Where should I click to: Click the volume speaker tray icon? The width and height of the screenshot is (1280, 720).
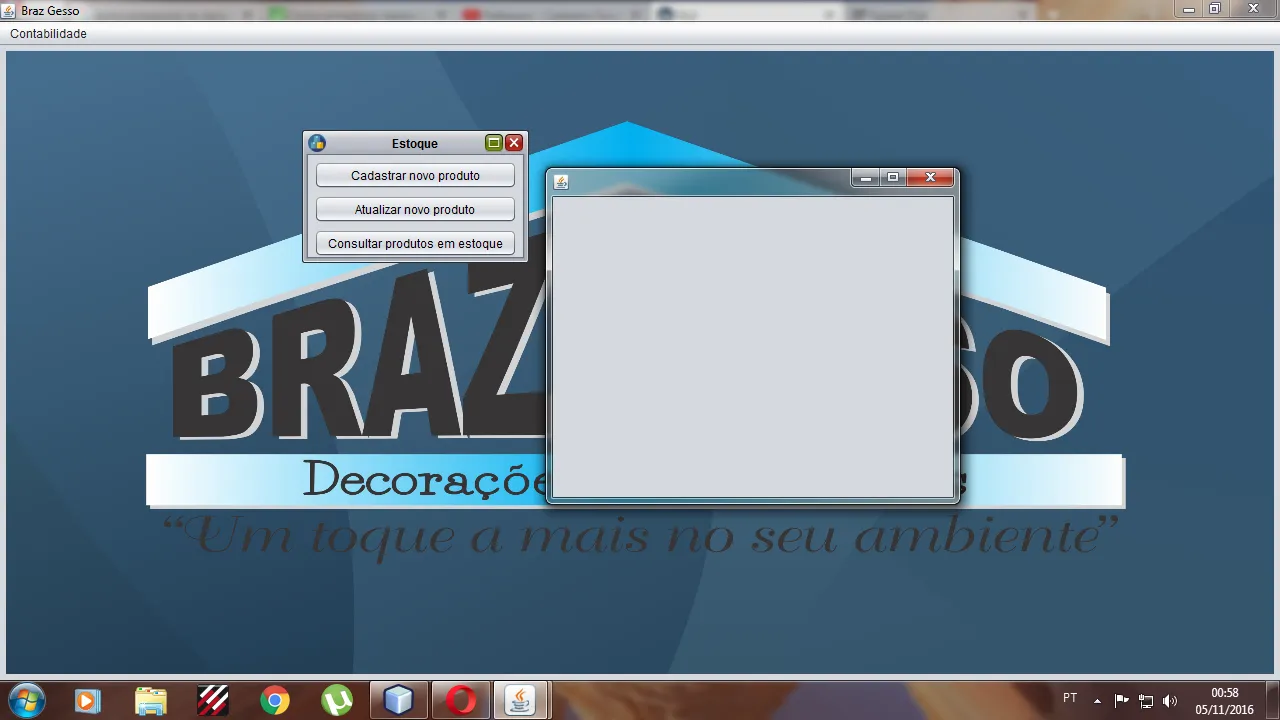[x=1170, y=701]
